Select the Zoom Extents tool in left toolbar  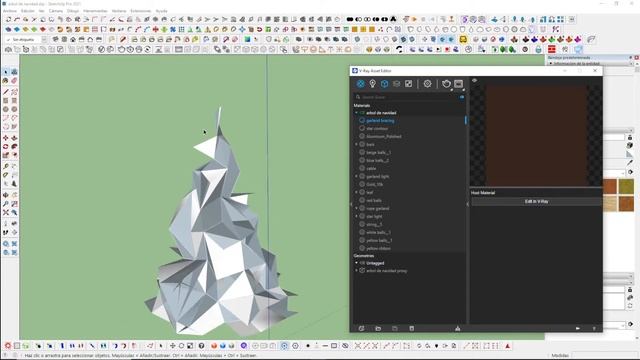(6, 213)
